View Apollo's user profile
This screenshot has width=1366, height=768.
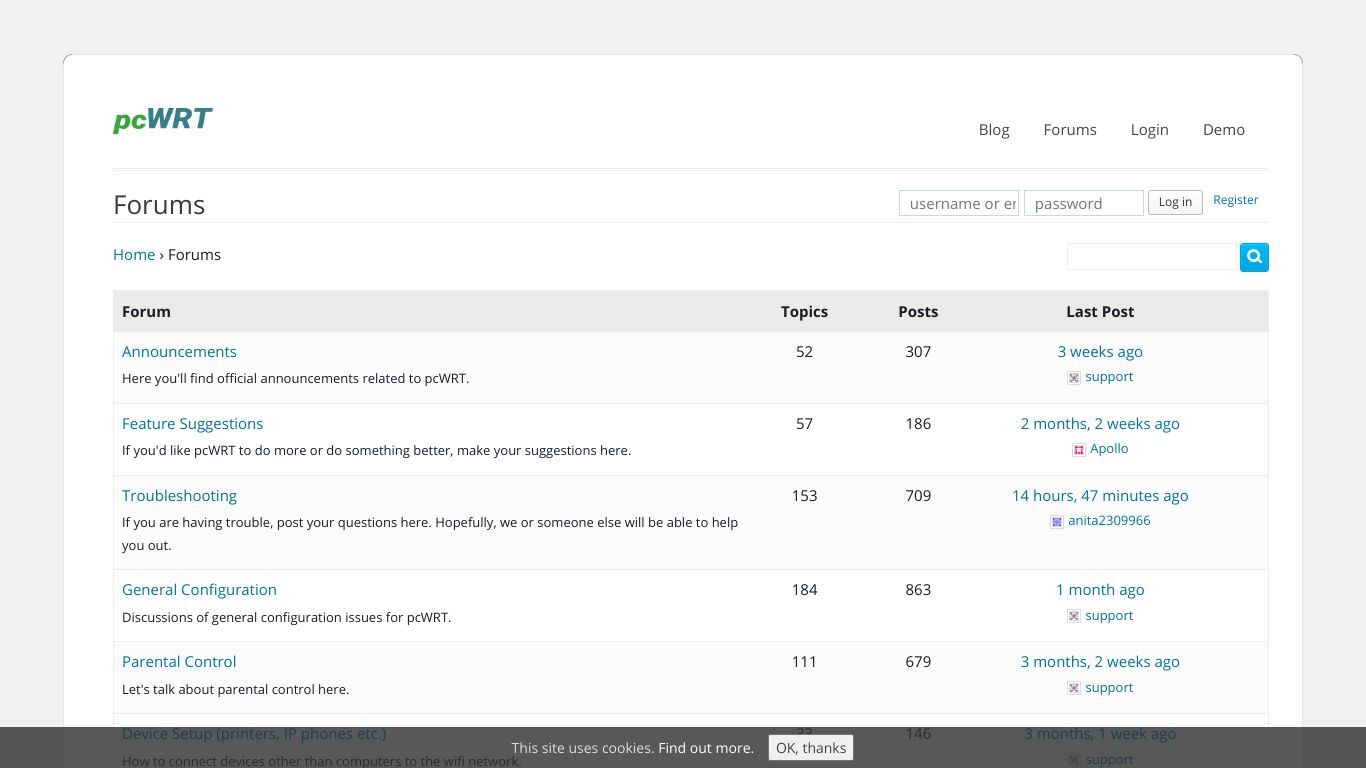(1109, 449)
